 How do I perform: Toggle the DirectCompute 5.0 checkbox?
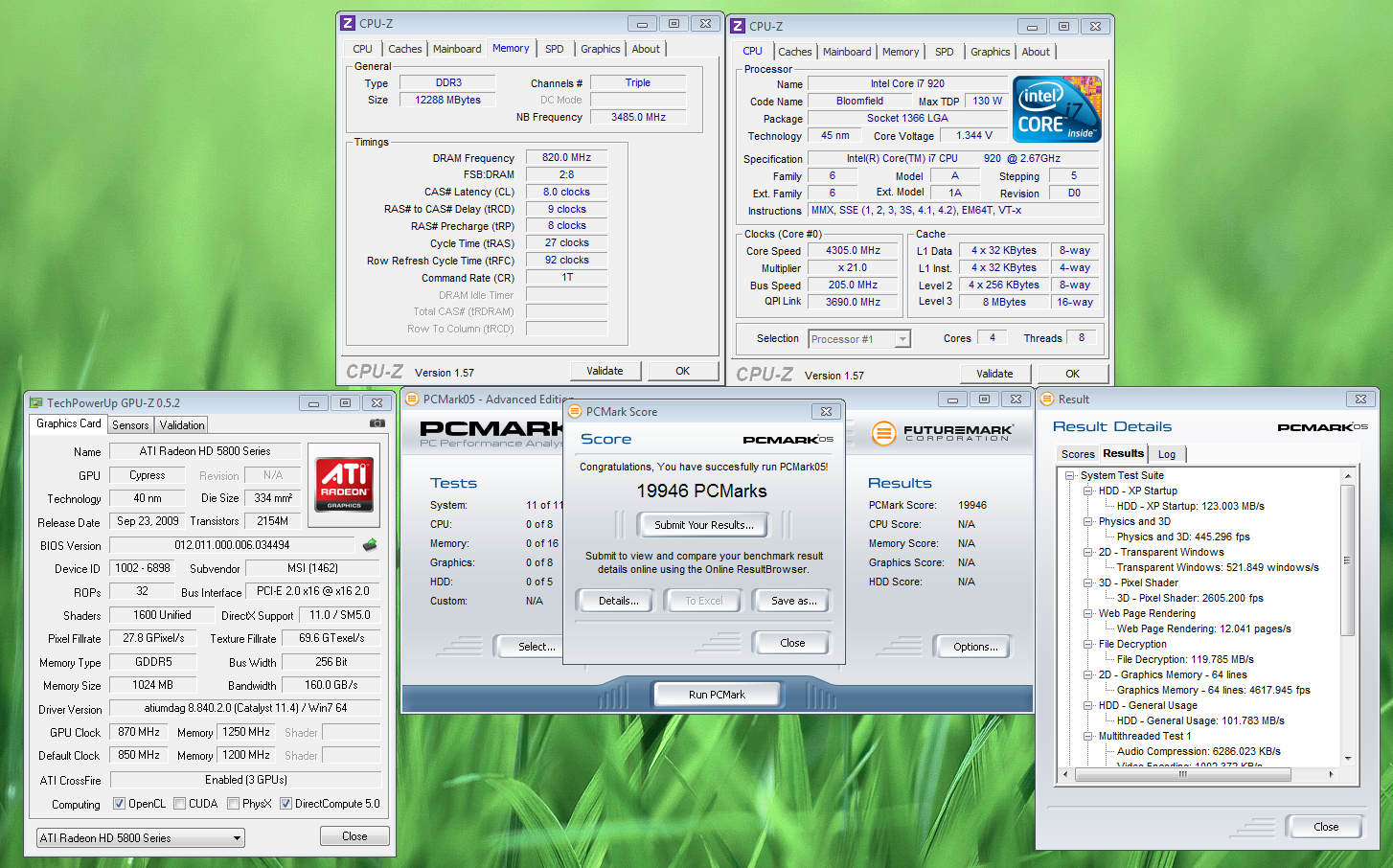pyautogui.click(x=285, y=804)
